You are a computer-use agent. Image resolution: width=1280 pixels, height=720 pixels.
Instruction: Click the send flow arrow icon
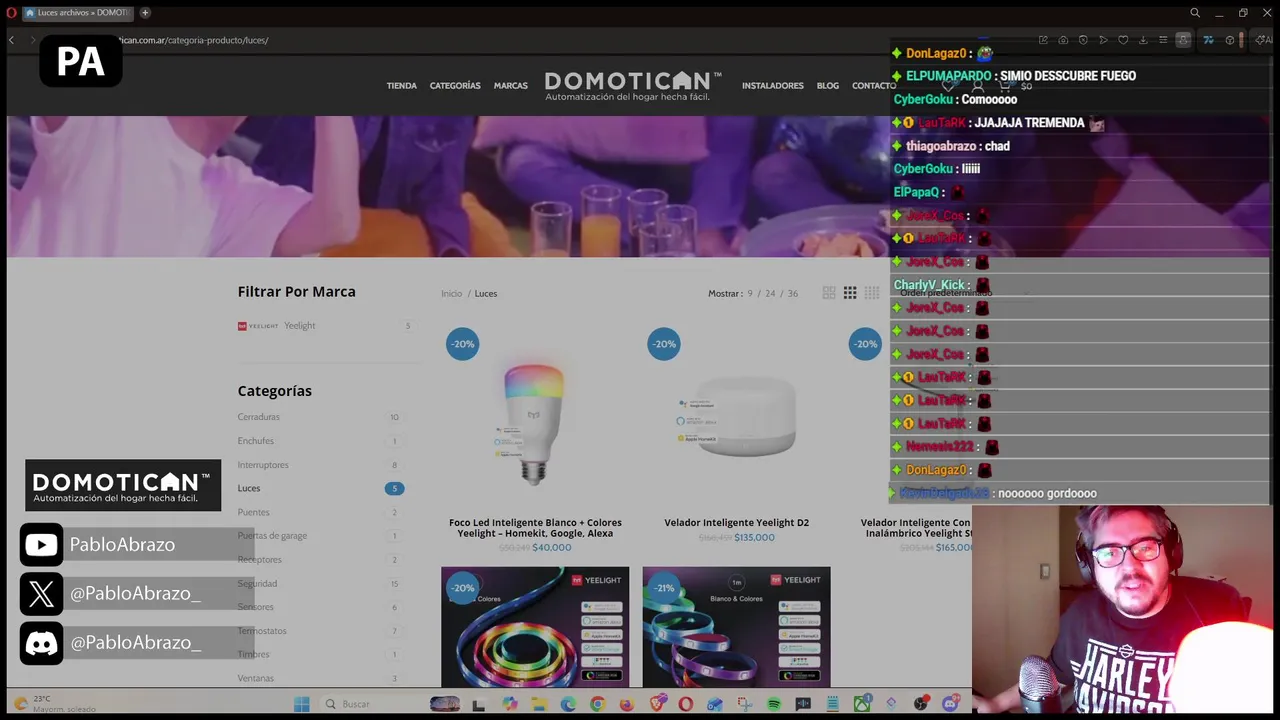(x=1103, y=40)
